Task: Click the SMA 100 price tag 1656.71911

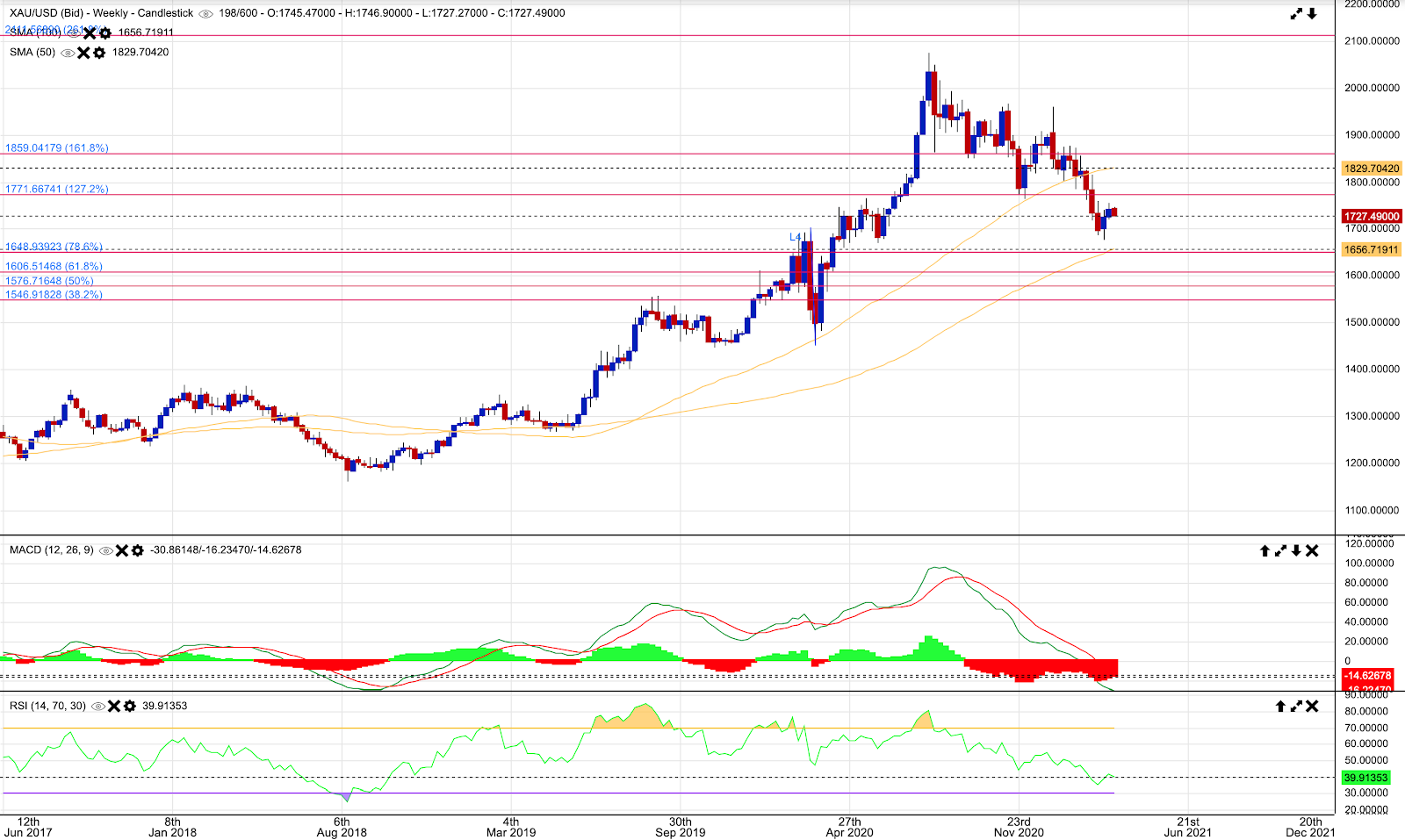Action: [1372, 250]
